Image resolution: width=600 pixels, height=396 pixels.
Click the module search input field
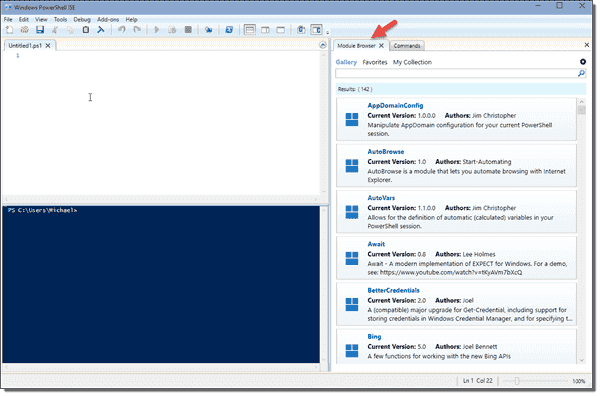point(456,73)
